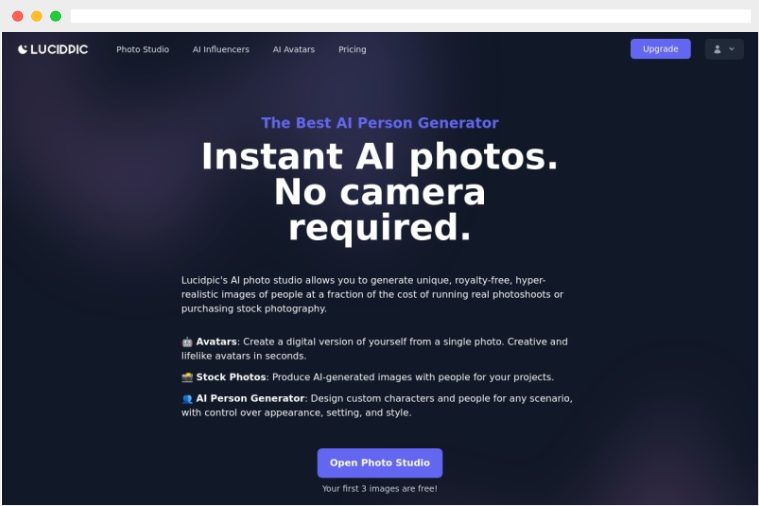Image resolution: width=759 pixels, height=506 pixels.
Task: Click the camera emoji beside Stock Photos
Action: [187, 377]
